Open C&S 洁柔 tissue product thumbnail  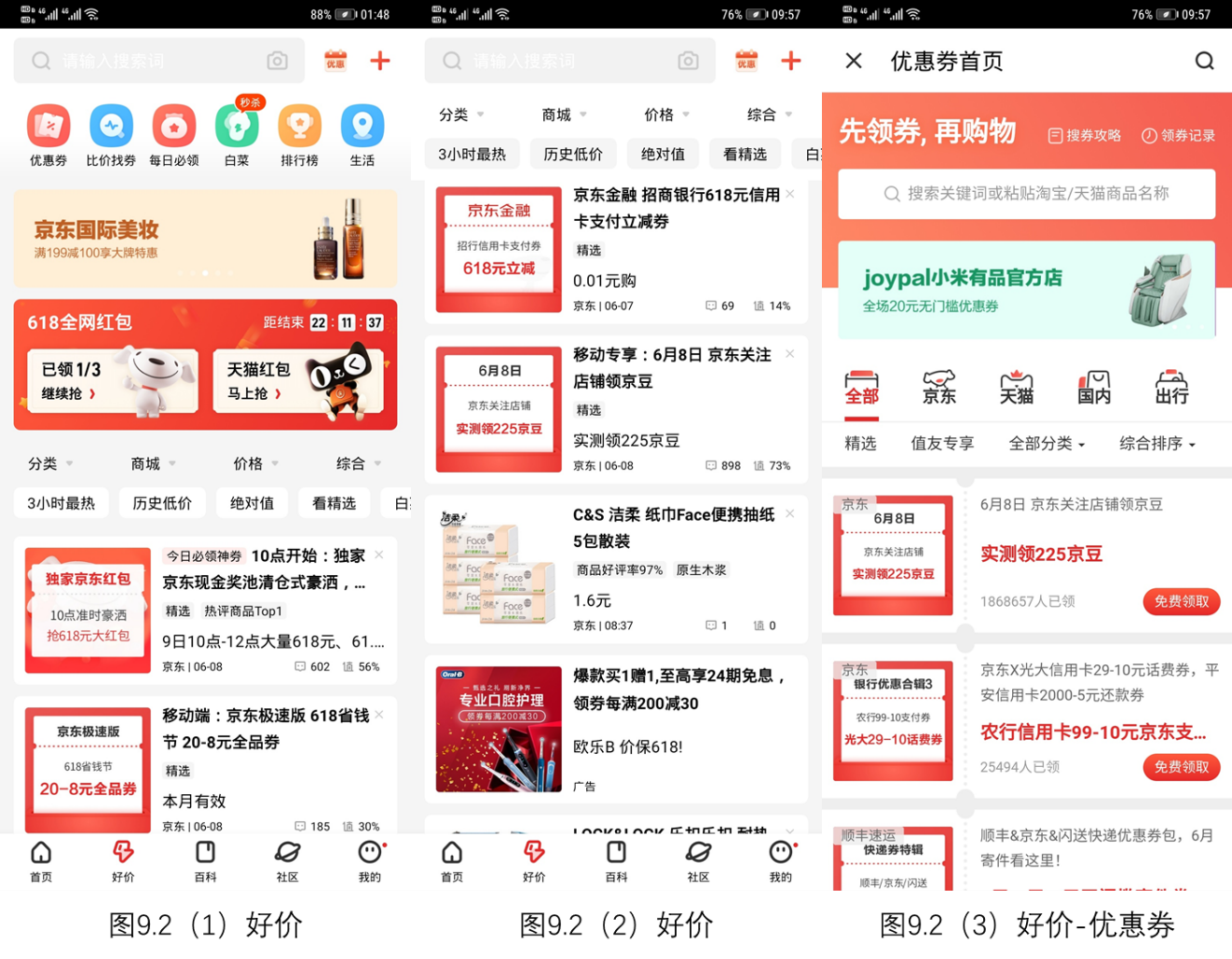(x=499, y=568)
